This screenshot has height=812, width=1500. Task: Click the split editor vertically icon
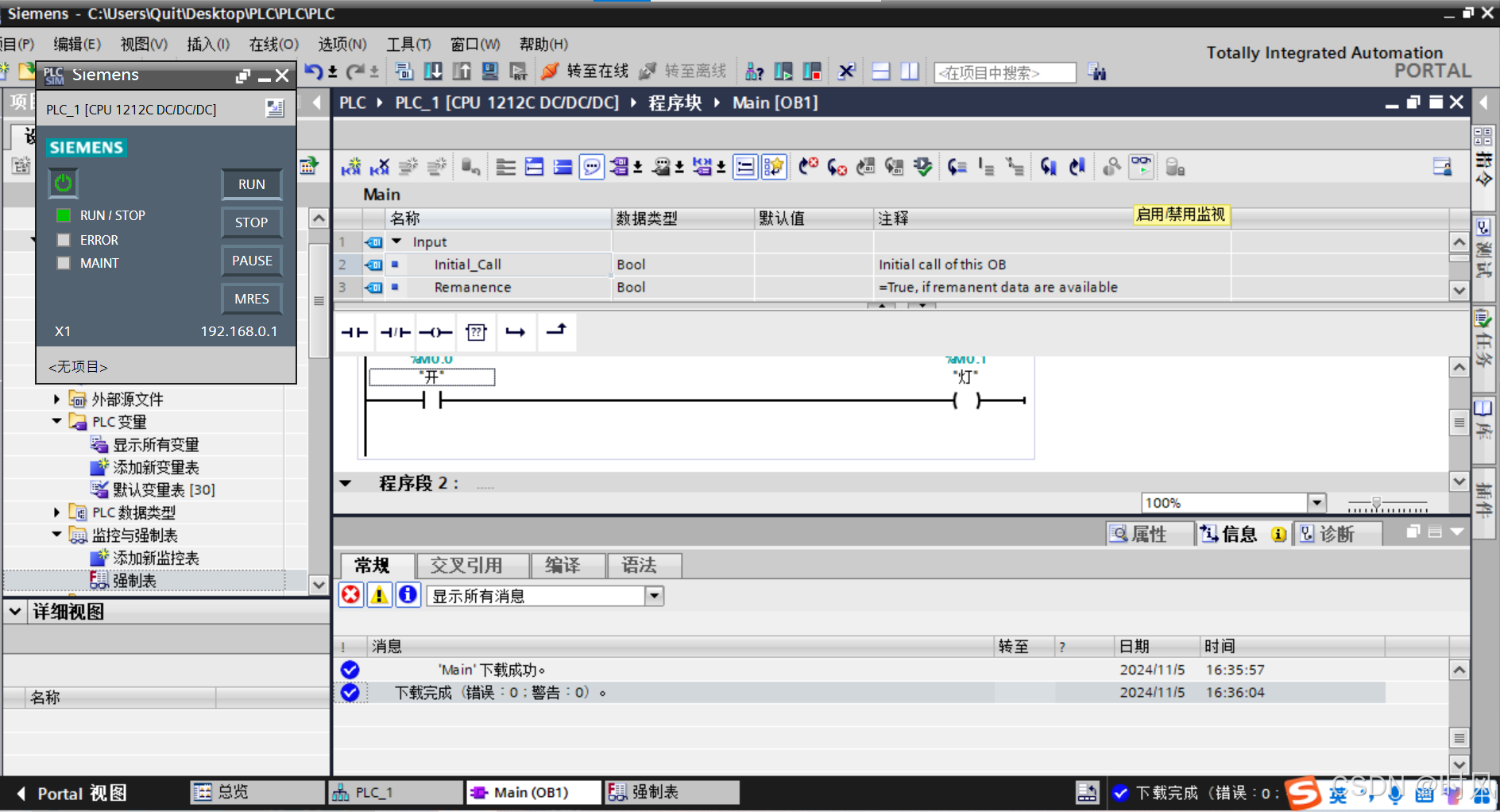coord(910,72)
